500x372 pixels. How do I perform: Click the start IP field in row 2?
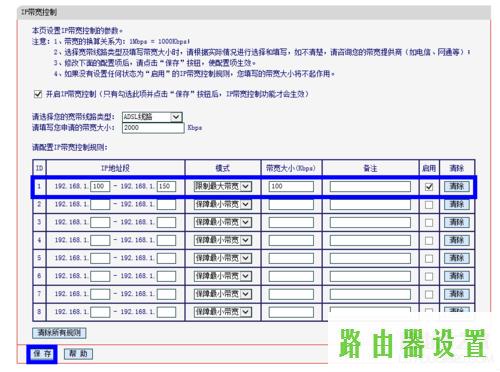tap(100, 204)
